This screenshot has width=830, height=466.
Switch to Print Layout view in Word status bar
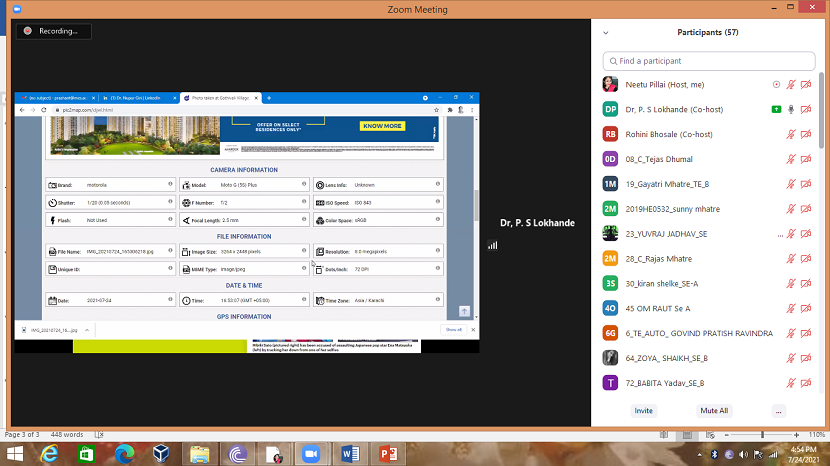pos(687,435)
